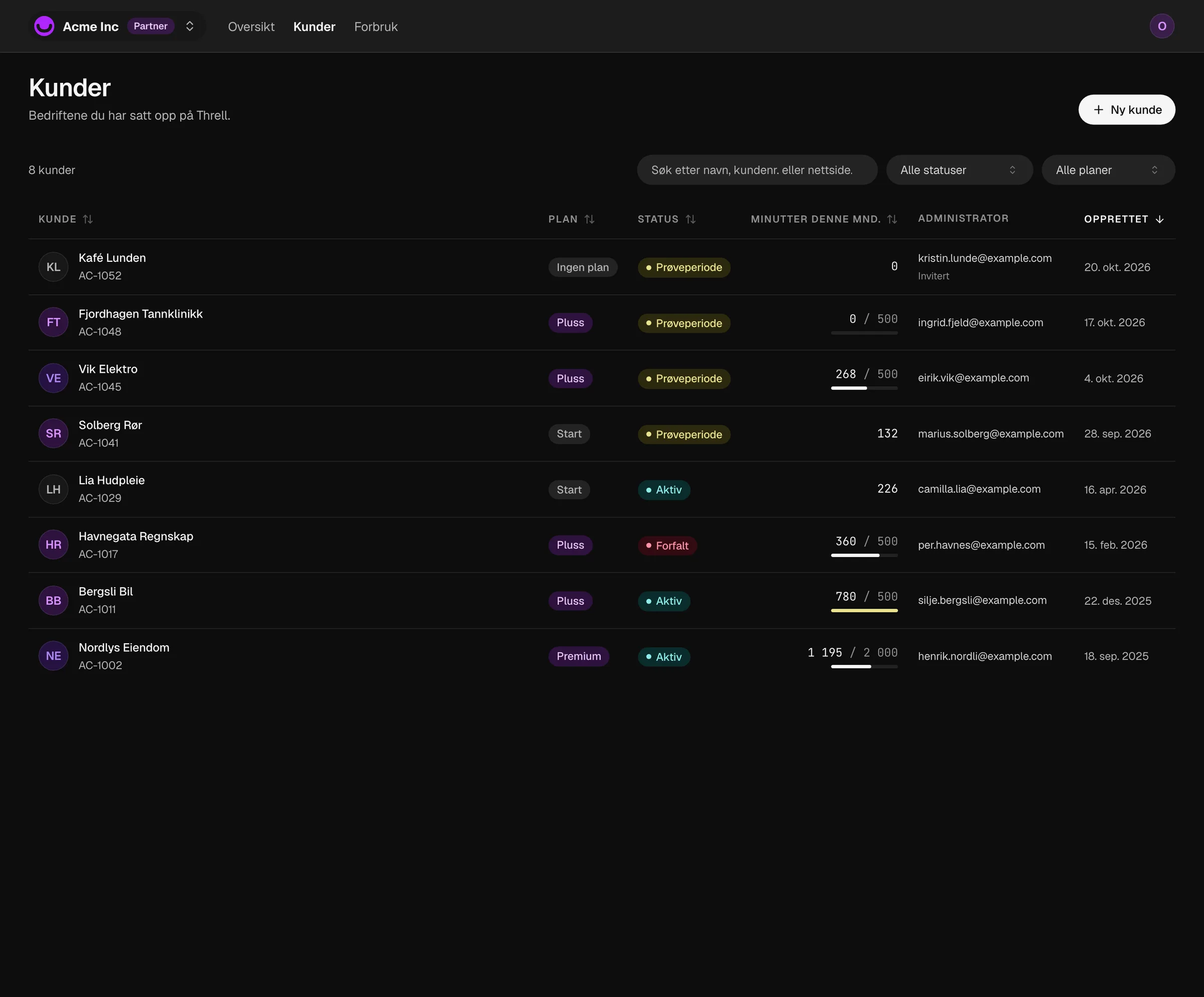Viewport: 1204px width, 997px height.
Task: Click the date 16. apr. 2026
Action: [x=1115, y=490]
